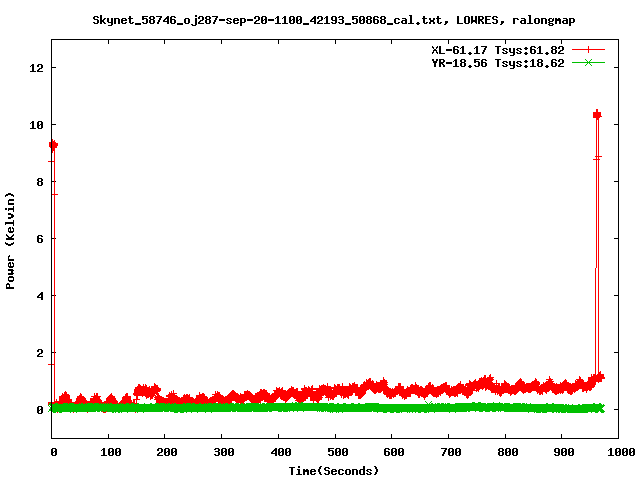The width and height of the screenshot is (640, 480).
Task: Click x-axis tick label 800
Action: (507, 452)
